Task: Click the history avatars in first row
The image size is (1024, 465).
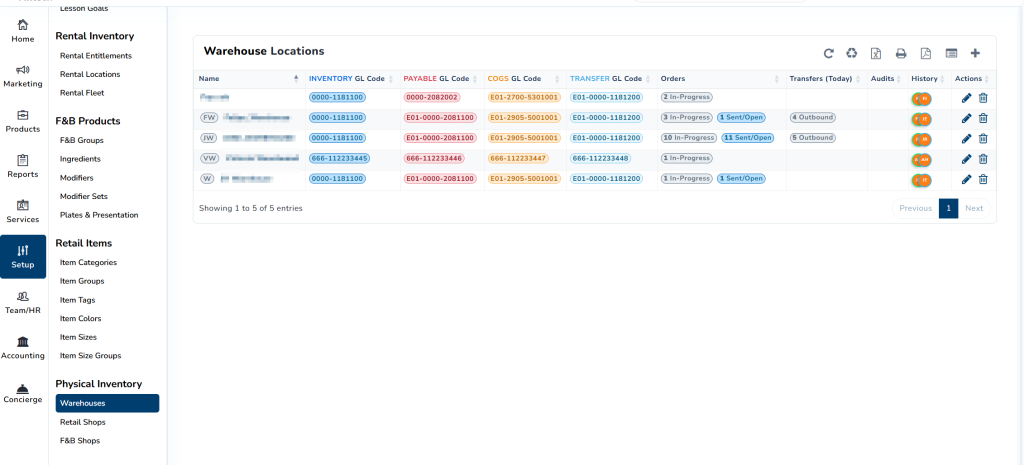Action: 921,98
